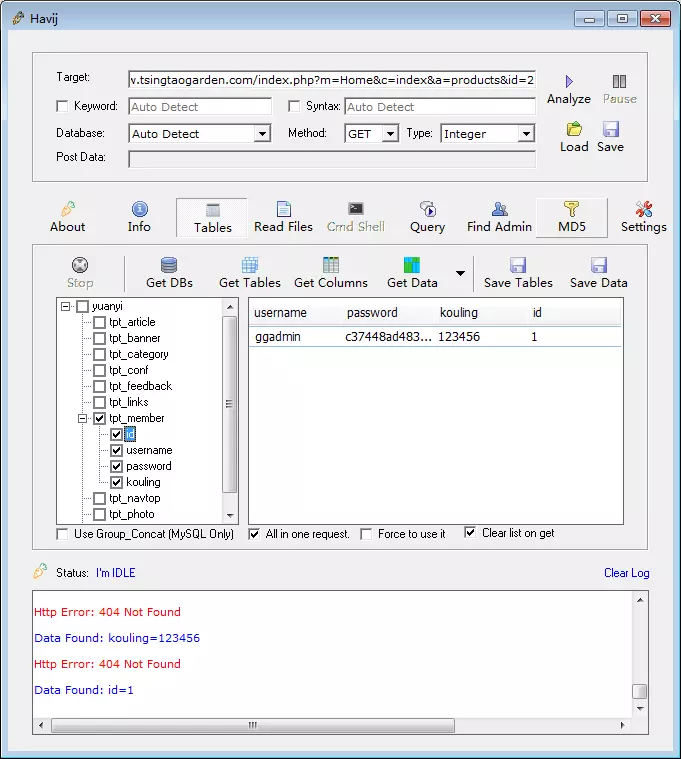Click the Havij title bar carrot icon
Image resolution: width=681 pixels, height=759 pixels.
18,18
